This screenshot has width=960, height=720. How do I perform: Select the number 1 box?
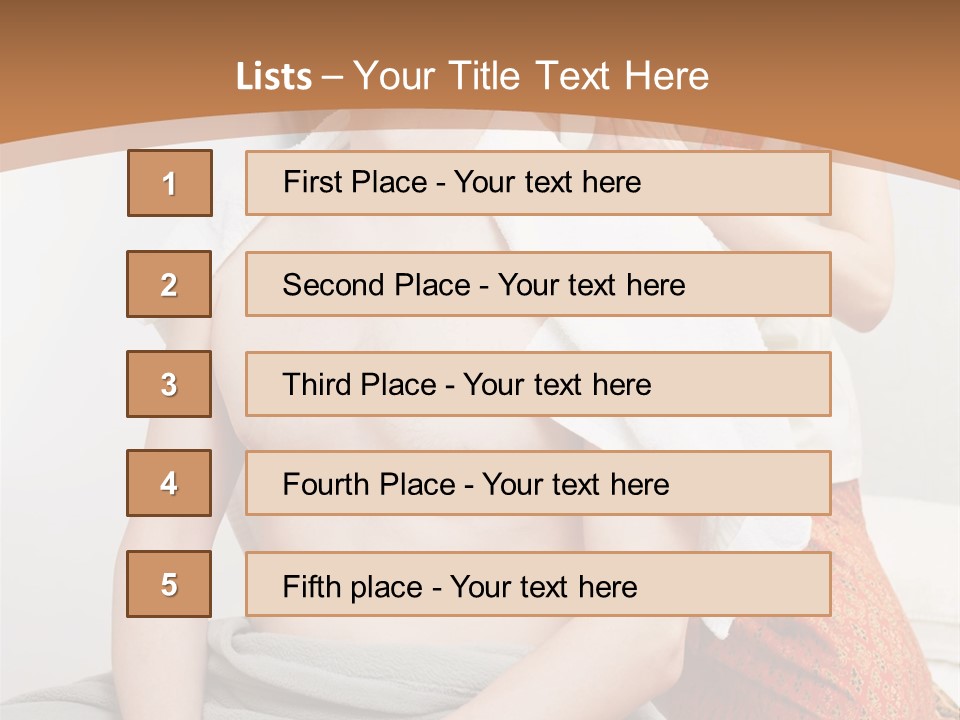[170, 183]
